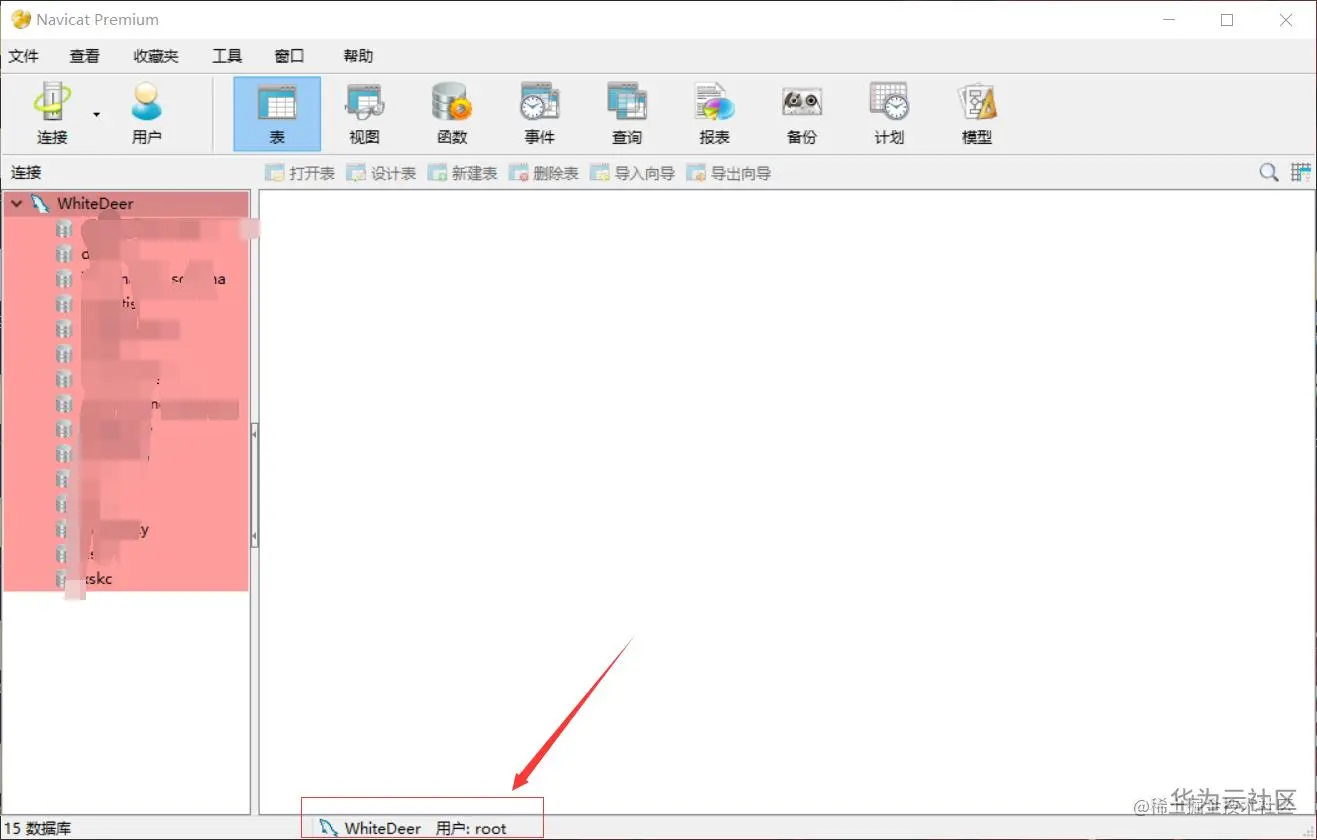Click the magnifier search icon

[x=1268, y=173]
